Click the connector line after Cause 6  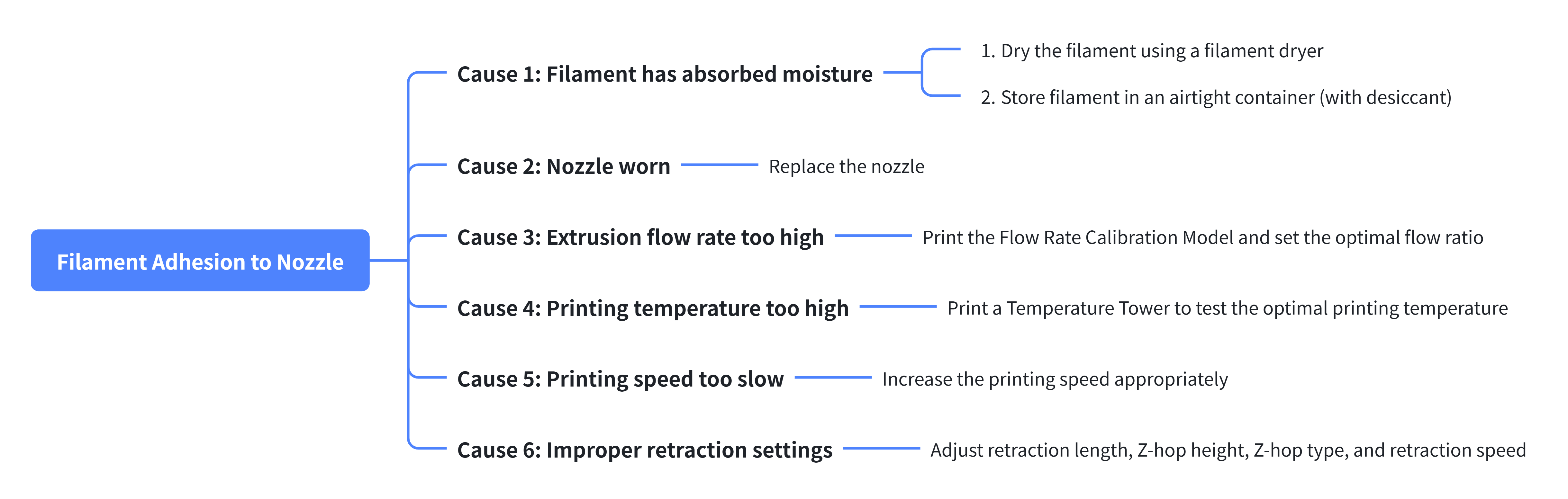[881, 449]
